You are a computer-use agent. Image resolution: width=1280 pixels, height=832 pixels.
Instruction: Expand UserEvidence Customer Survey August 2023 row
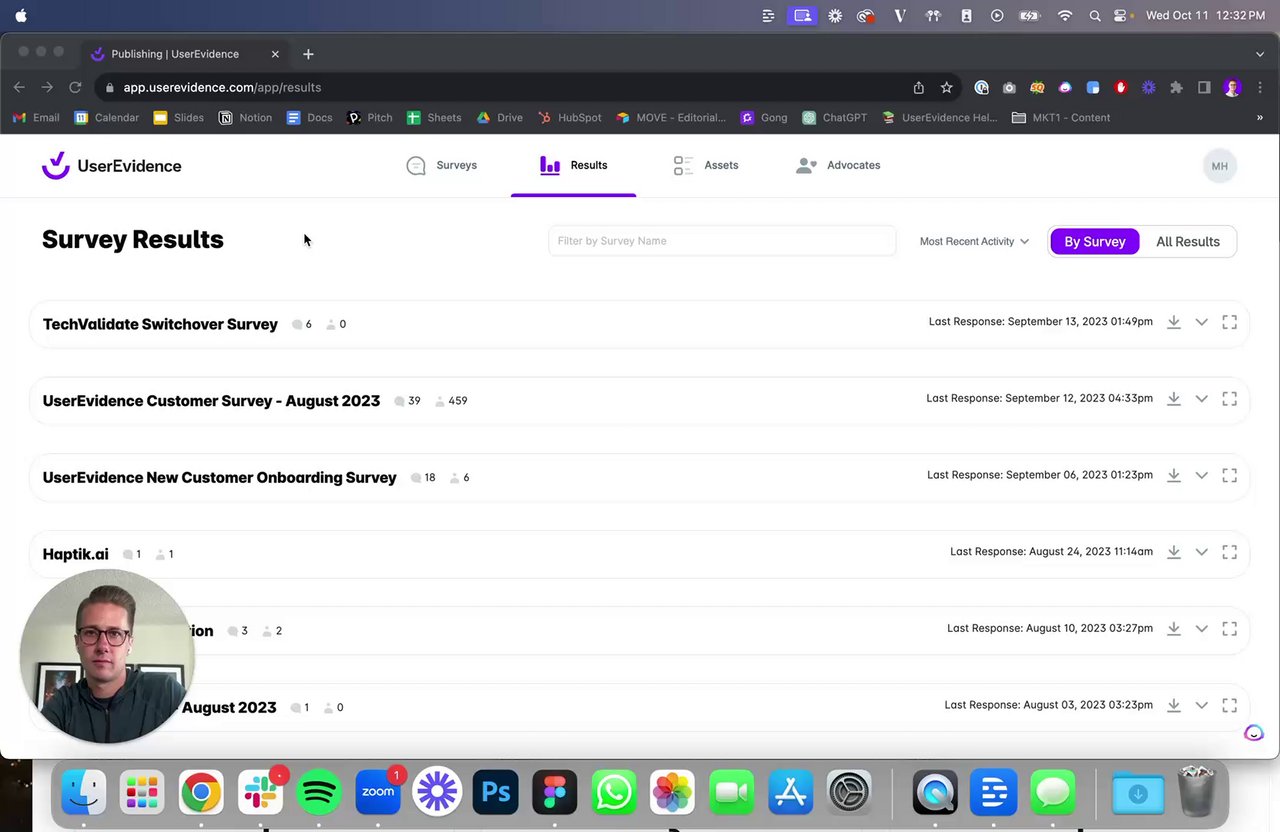pyautogui.click(x=1202, y=399)
